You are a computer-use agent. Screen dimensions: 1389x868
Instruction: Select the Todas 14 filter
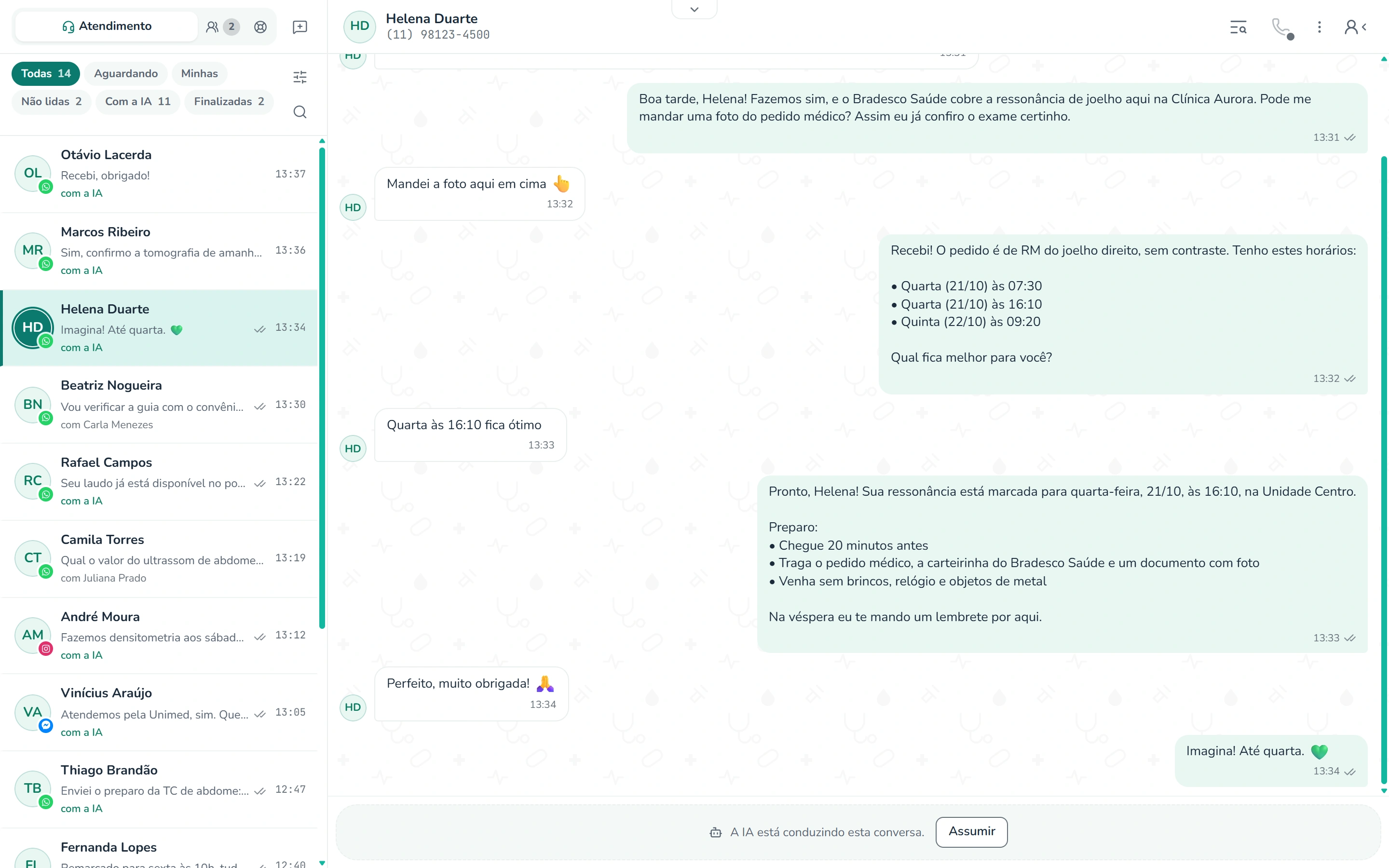click(46, 73)
